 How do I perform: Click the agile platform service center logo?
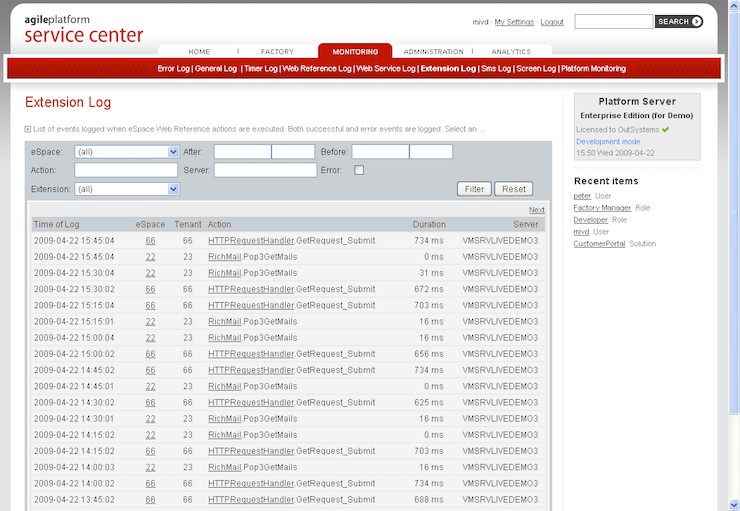point(83,30)
